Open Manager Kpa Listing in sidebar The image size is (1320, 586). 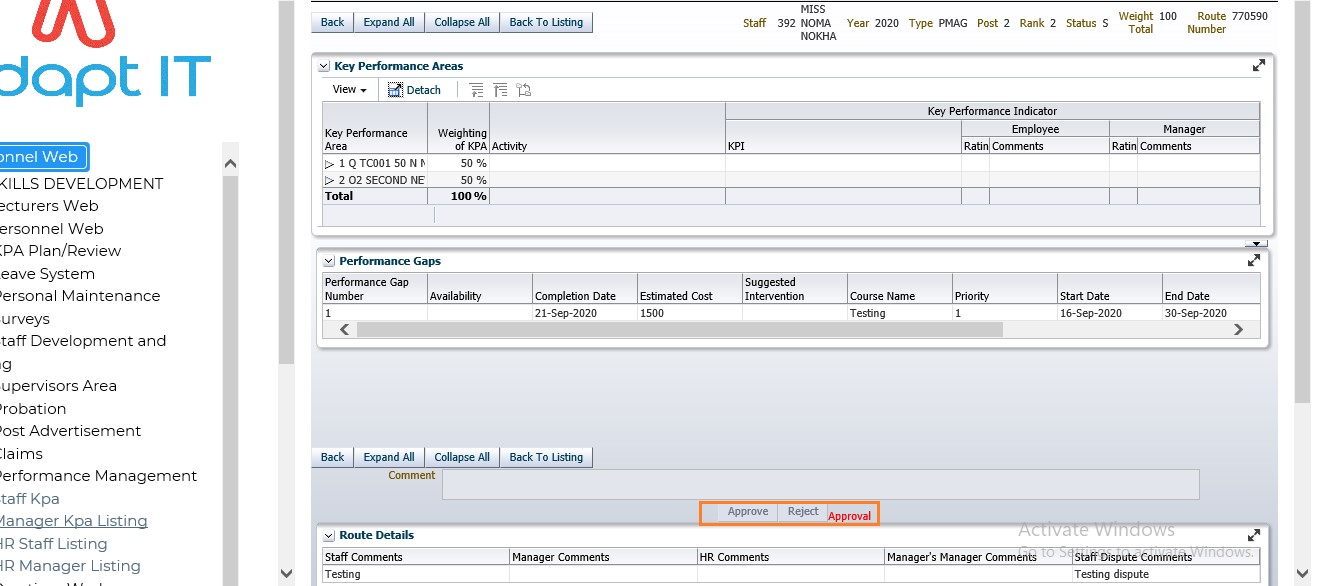(x=72, y=521)
